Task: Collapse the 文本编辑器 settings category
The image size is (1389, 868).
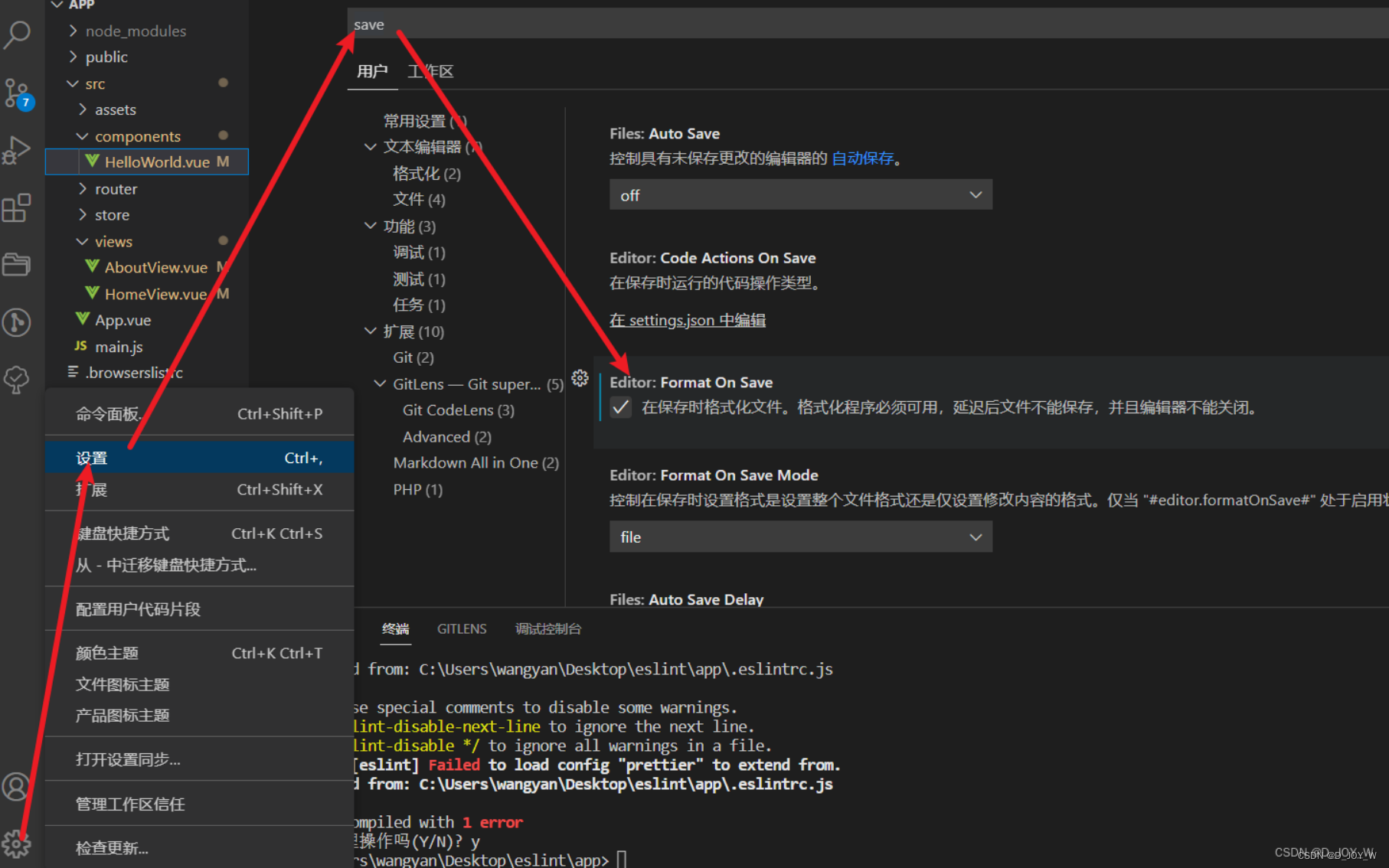Action: click(371, 146)
